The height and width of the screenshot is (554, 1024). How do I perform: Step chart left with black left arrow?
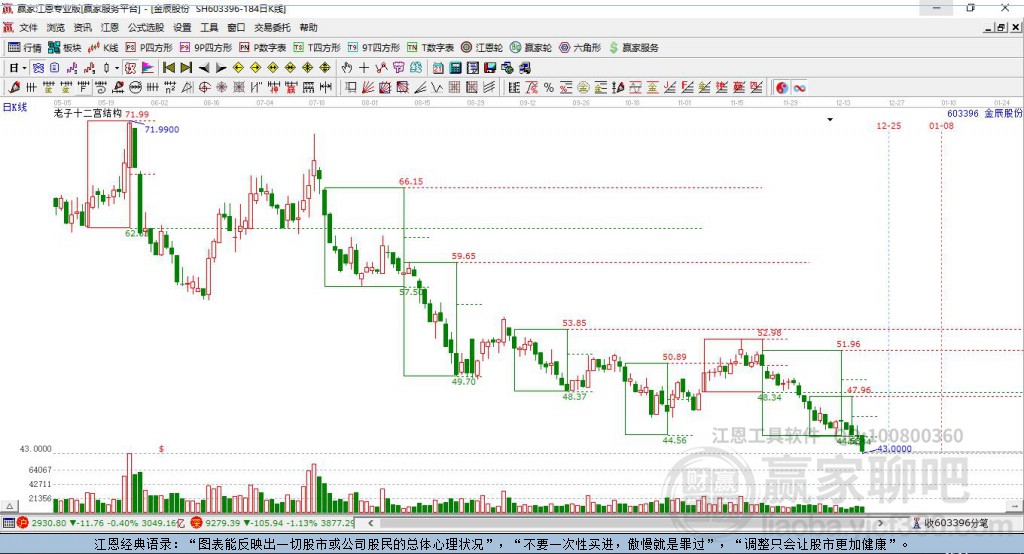click(204, 68)
